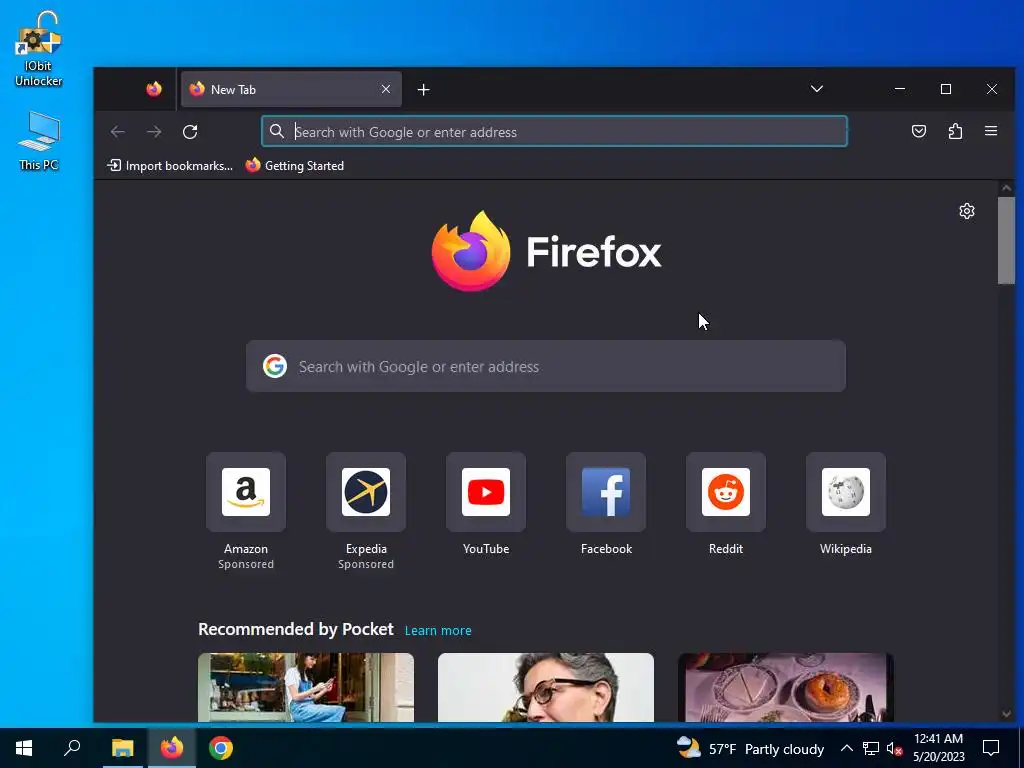Open Pocket story with gray-haired person in glasses

[545, 687]
